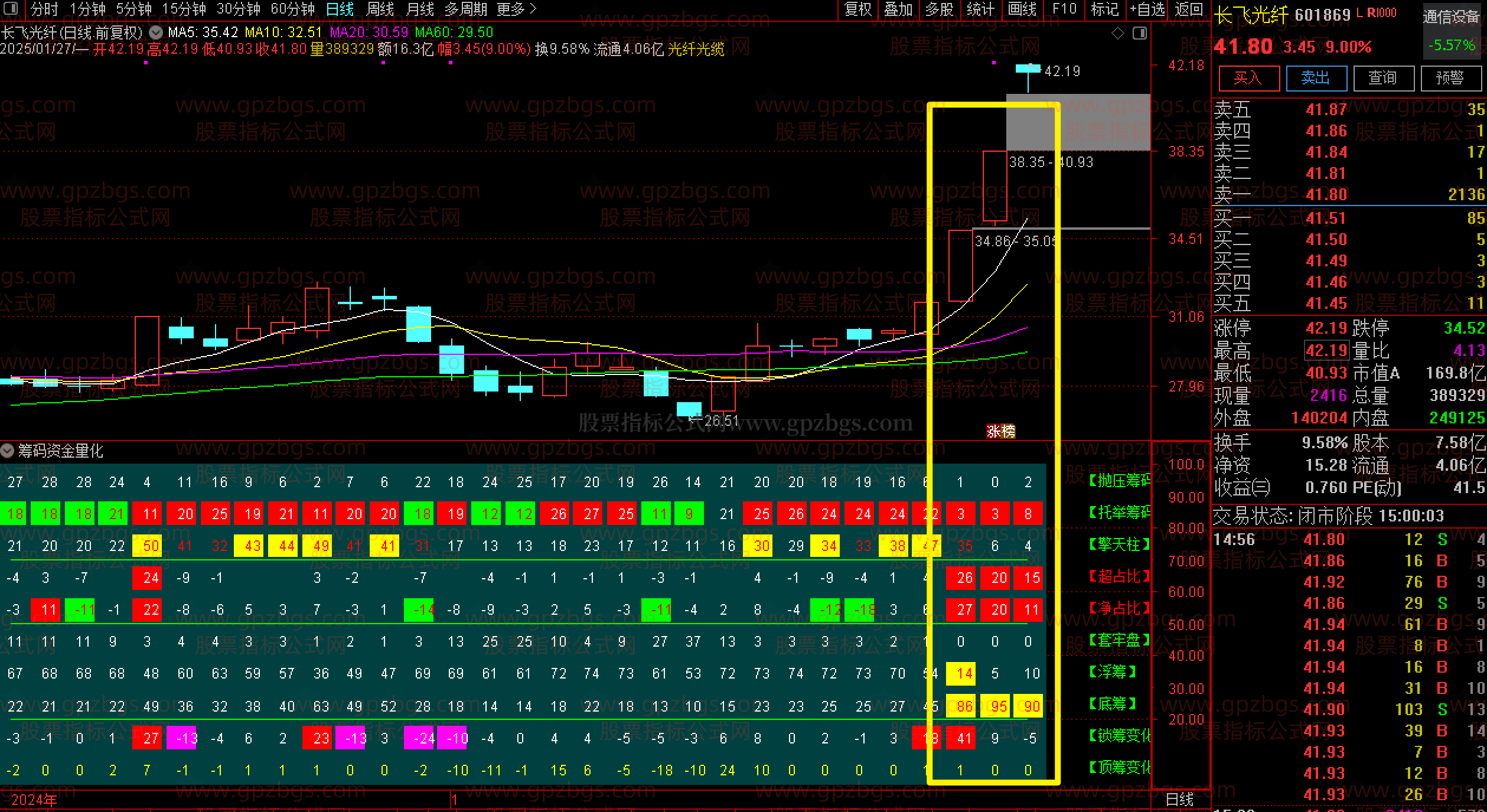Screen dimensions: 1487x812
Task: Click the 买入 buy button
Action: click(1249, 78)
